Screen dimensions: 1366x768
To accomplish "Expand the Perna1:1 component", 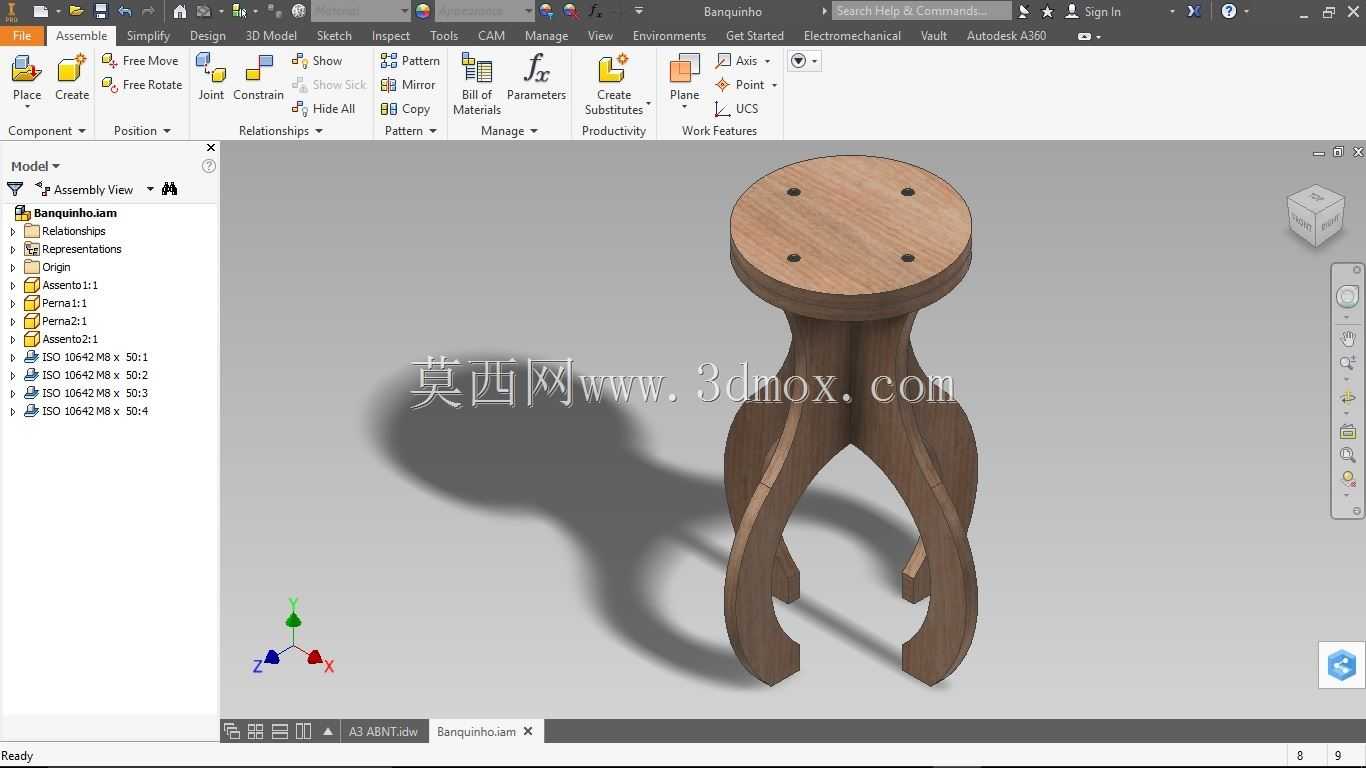I will (x=13, y=303).
